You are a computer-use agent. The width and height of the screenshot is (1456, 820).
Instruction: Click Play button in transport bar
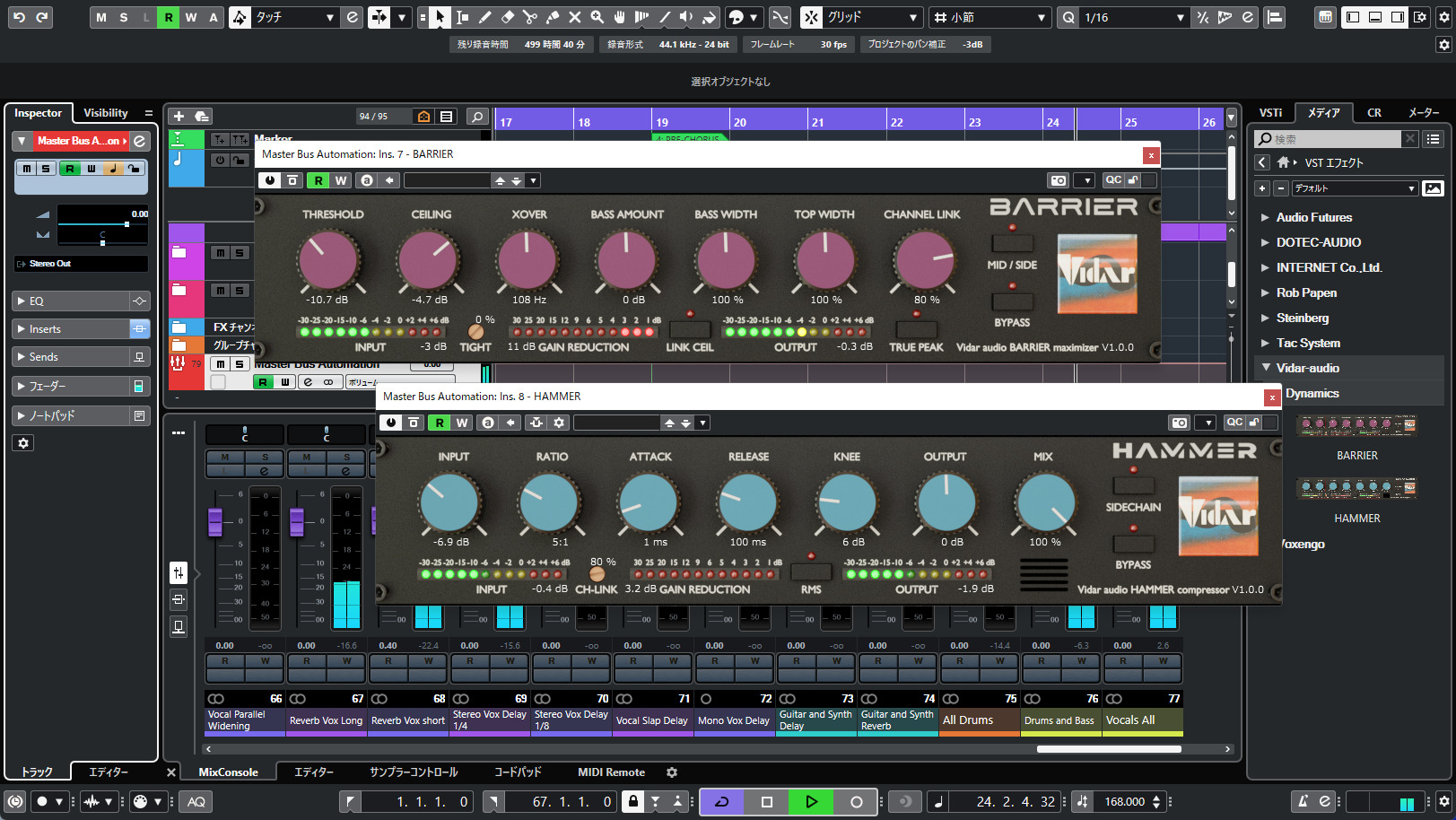pos(811,801)
